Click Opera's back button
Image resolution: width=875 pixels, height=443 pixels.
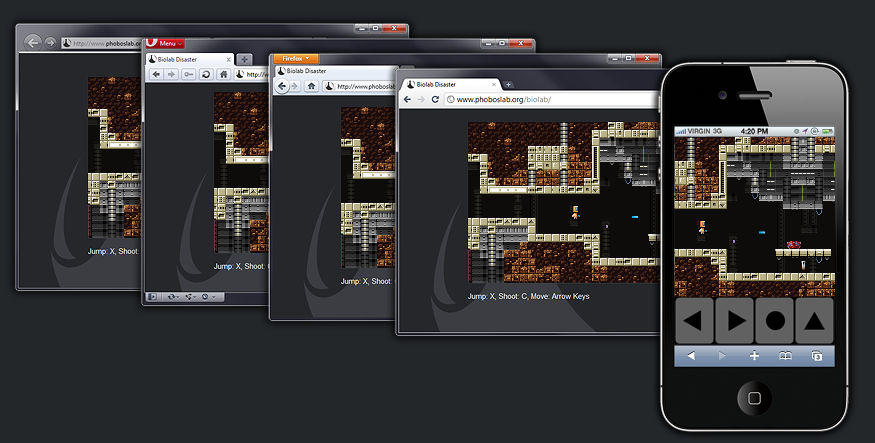(156, 74)
